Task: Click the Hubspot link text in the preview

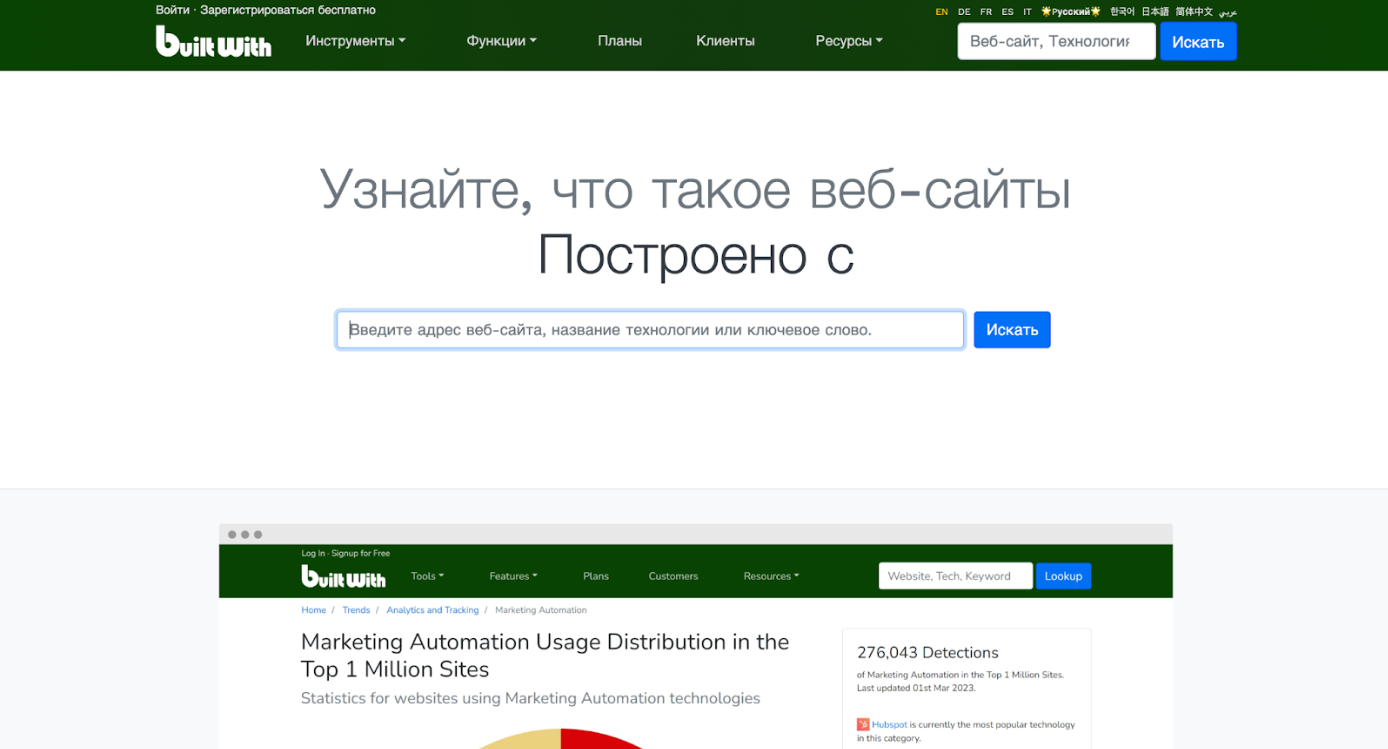Action: tap(889, 724)
